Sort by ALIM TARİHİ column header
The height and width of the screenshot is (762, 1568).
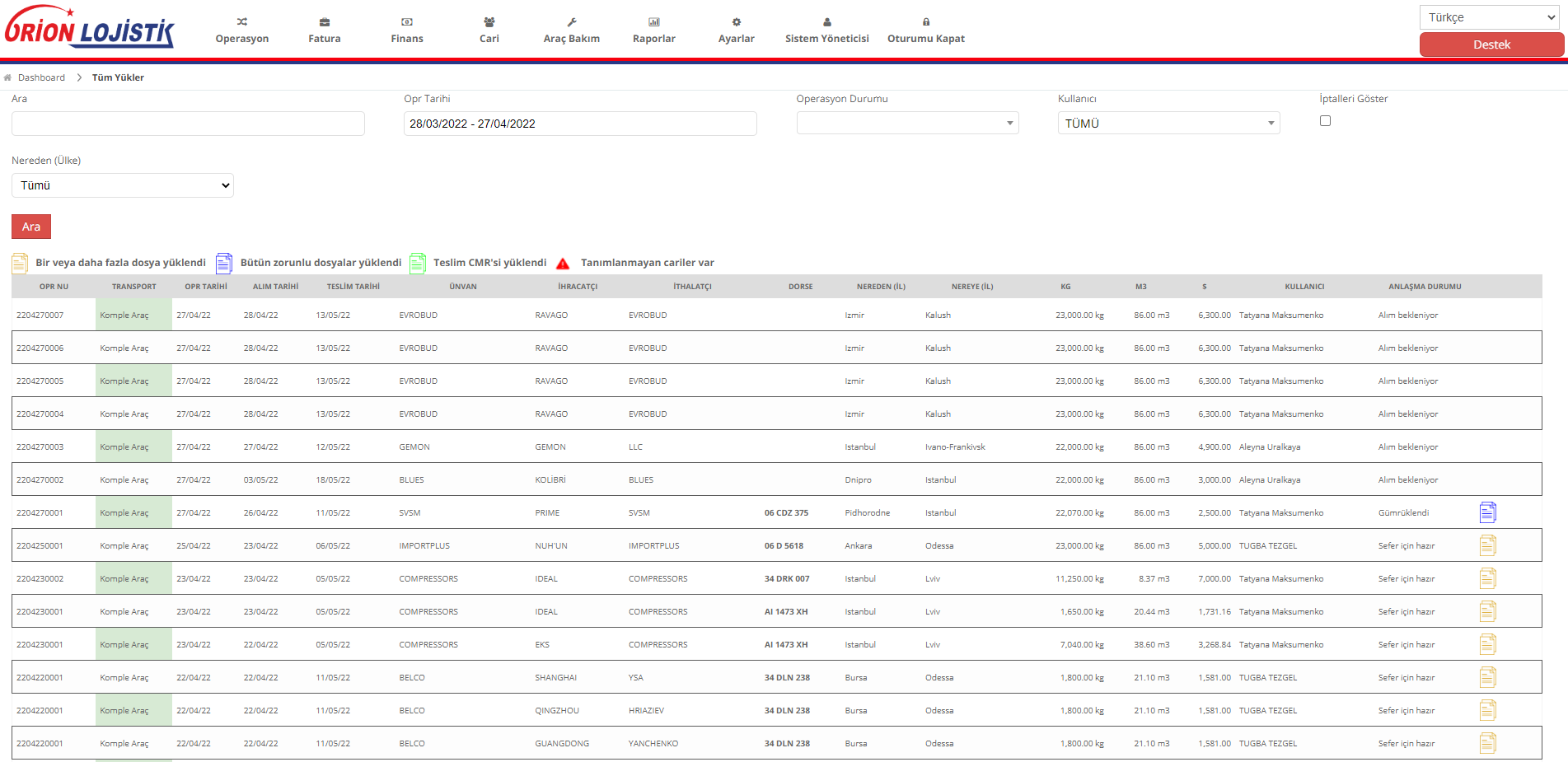[275, 287]
